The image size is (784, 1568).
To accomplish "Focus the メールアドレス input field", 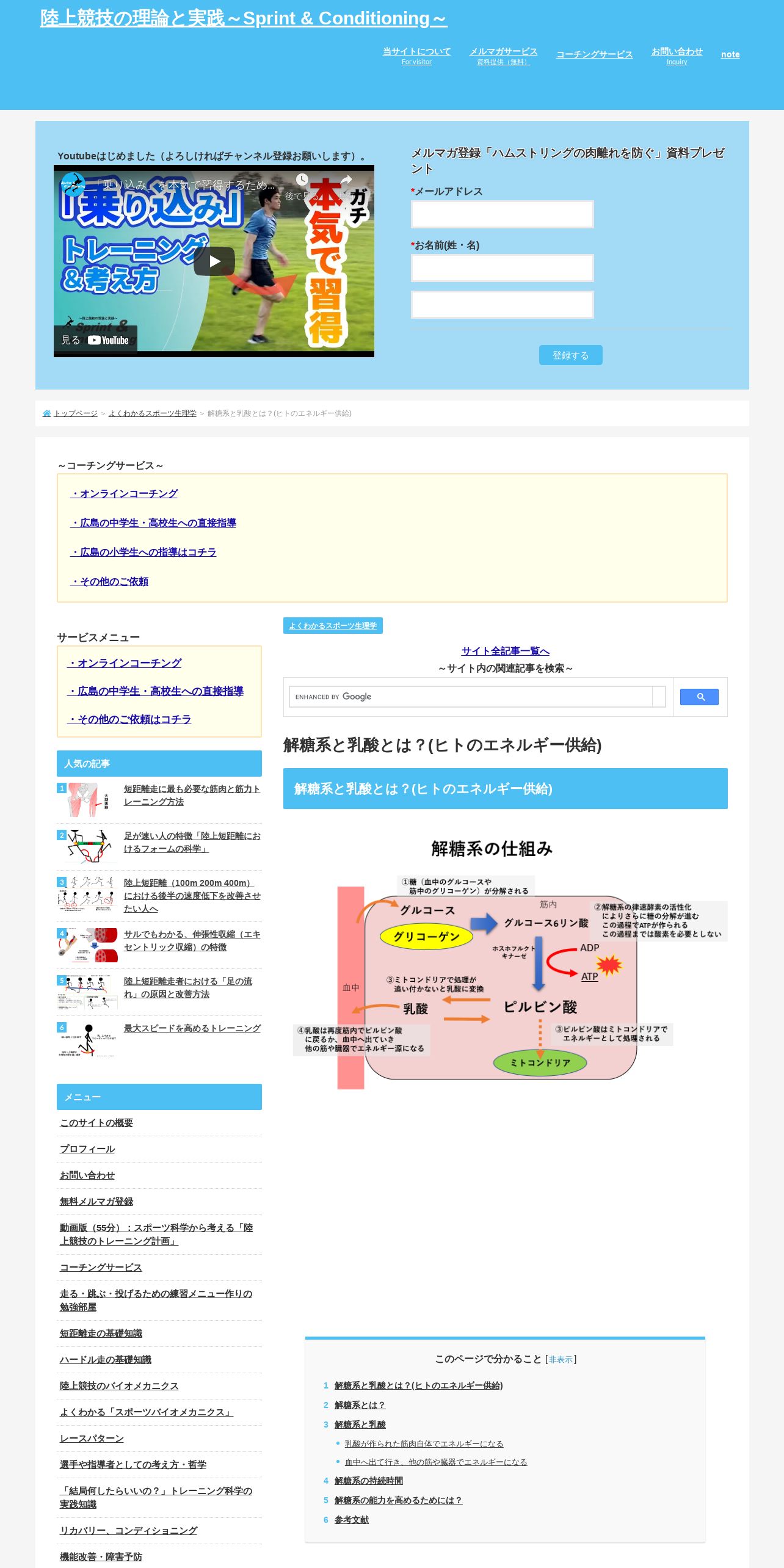I will point(502,214).
